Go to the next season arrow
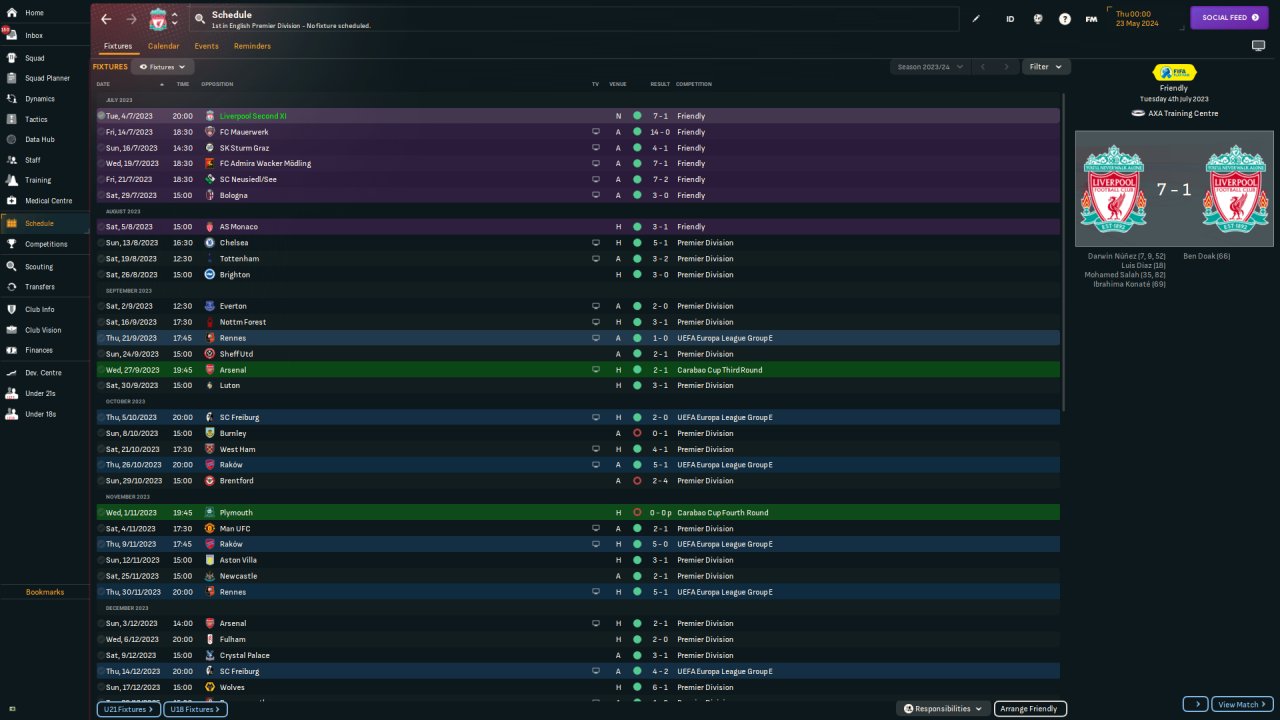This screenshot has width=1280, height=720. tap(1006, 67)
